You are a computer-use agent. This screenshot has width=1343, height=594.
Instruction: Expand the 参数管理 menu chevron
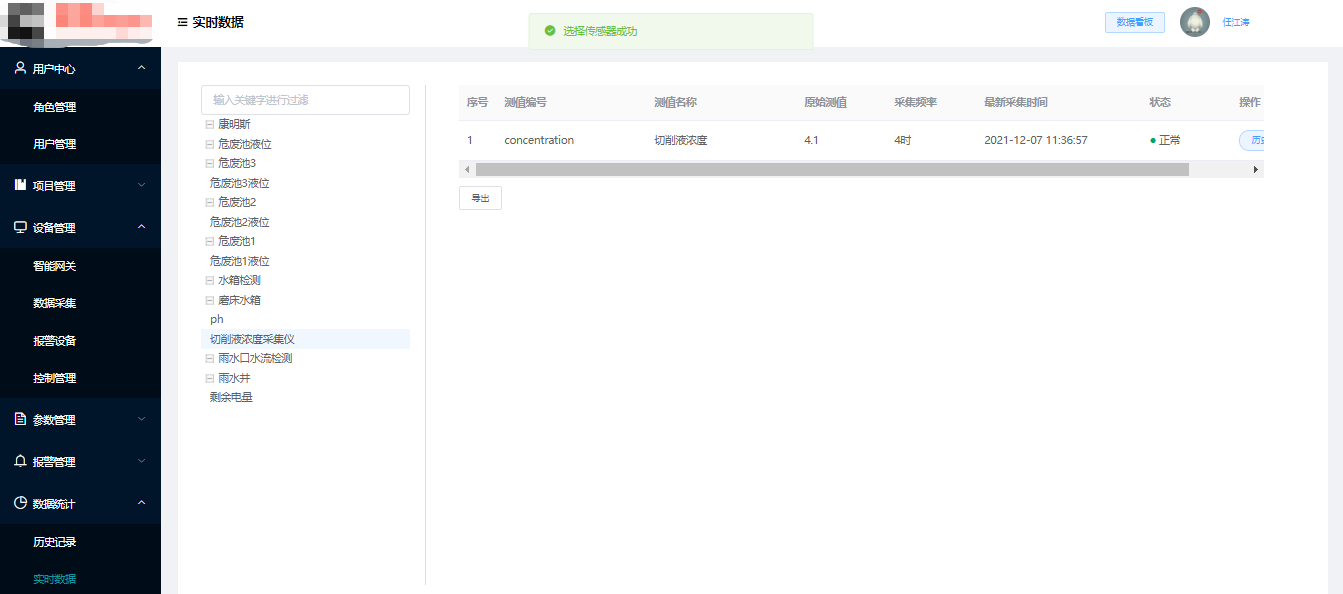pyautogui.click(x=141, y=419)
